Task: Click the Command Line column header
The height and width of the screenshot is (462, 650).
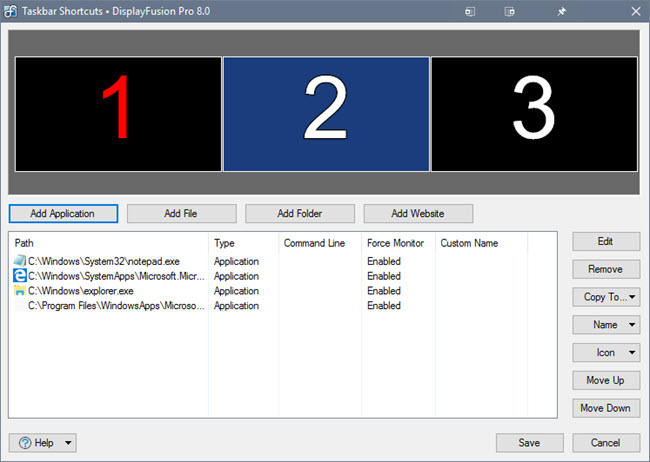Action: (320, 243)
